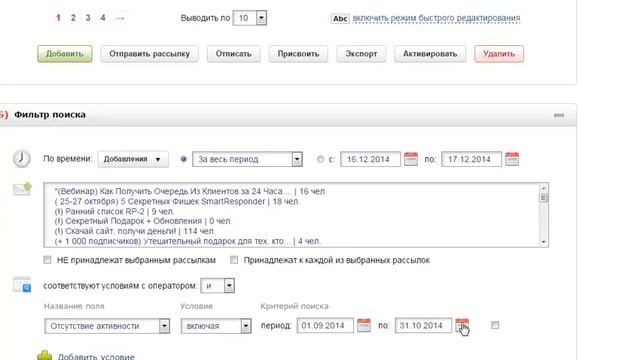Click current page number 1
Viewport: 640px width, 360px height.
[58, 18]
